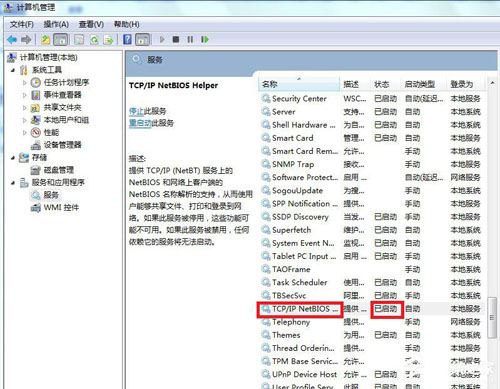Viewport: 500px width, 389px height.
Task: Click the 停止 this service link
Action: [x=136, y=111]
